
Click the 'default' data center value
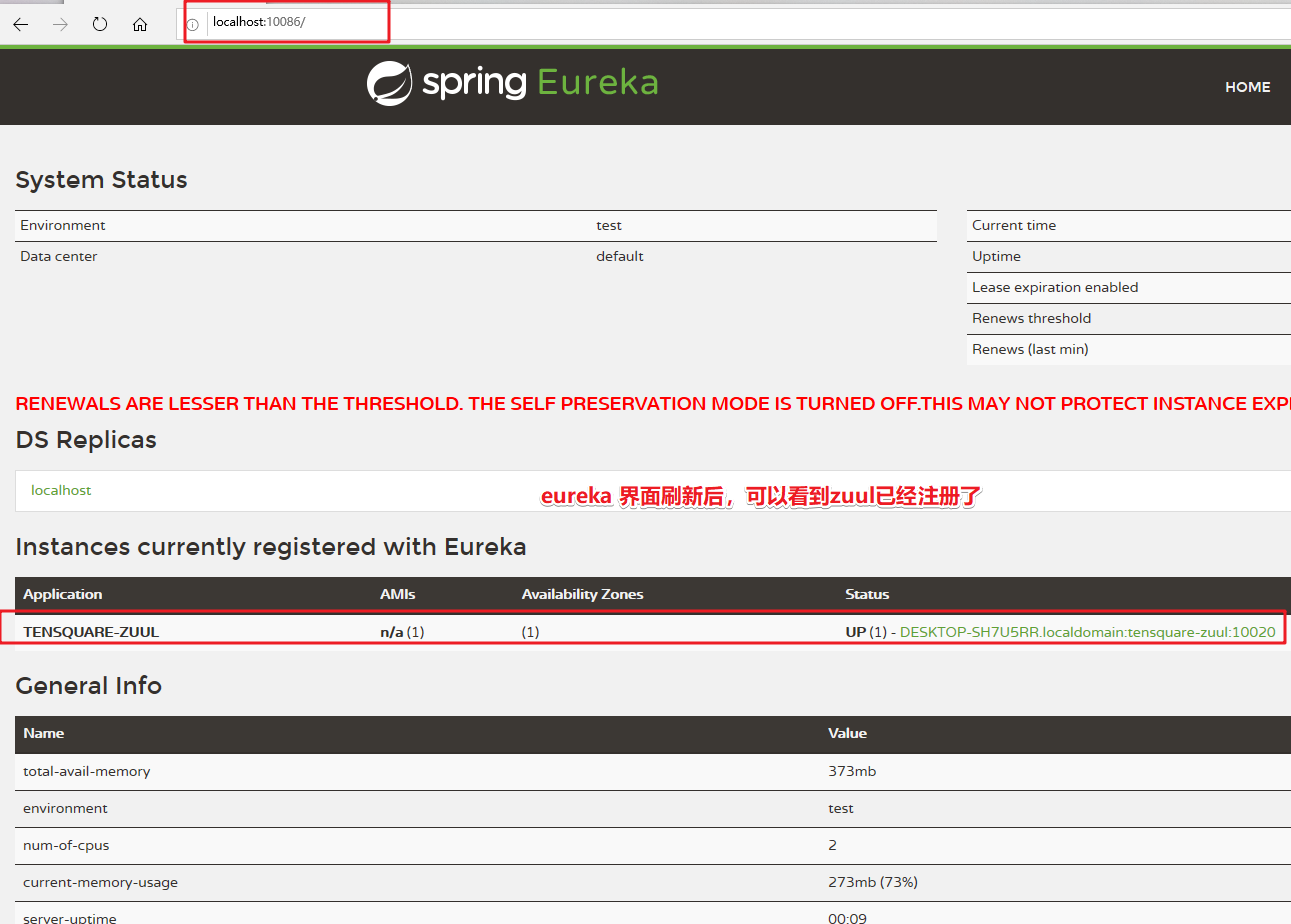(x=620, y=256)
